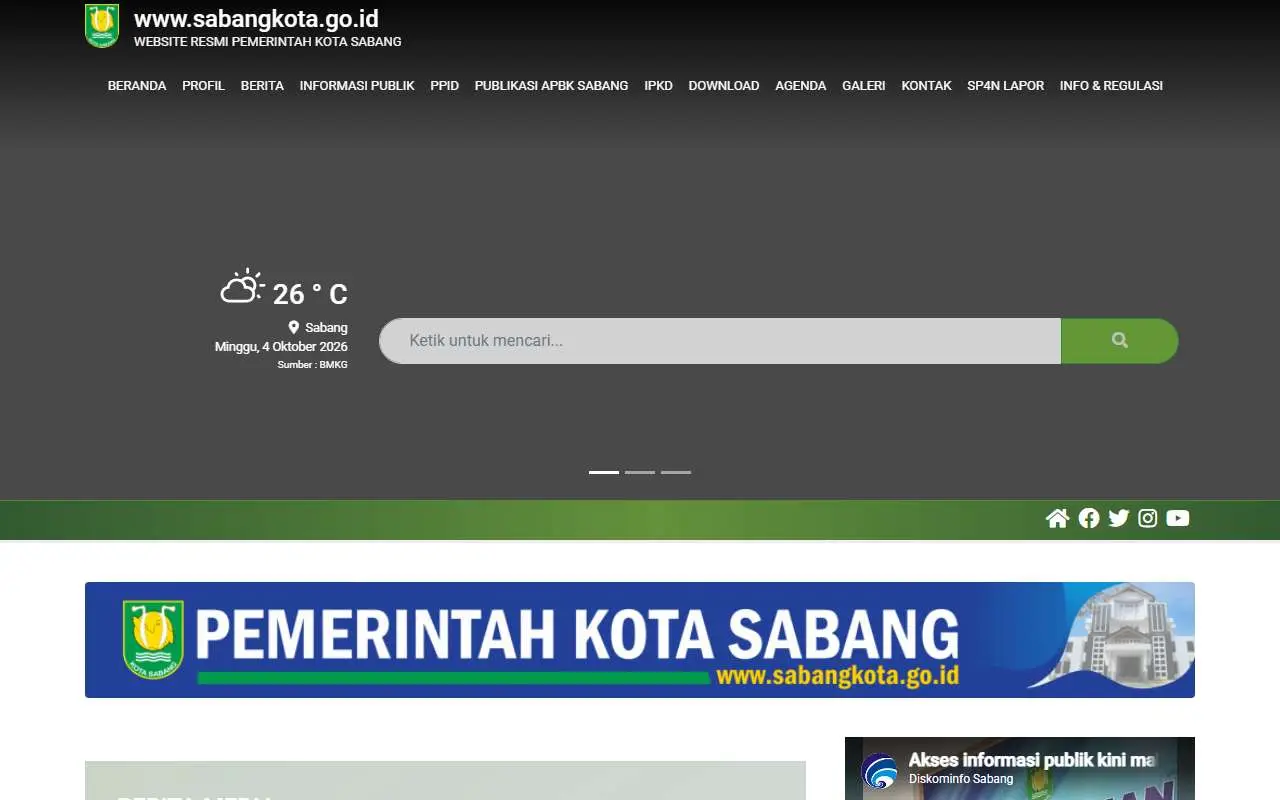1280x800 pixels.
Task: Select the third carousel slide indicator
Action: pyautogui.click(x=676, y=472)
